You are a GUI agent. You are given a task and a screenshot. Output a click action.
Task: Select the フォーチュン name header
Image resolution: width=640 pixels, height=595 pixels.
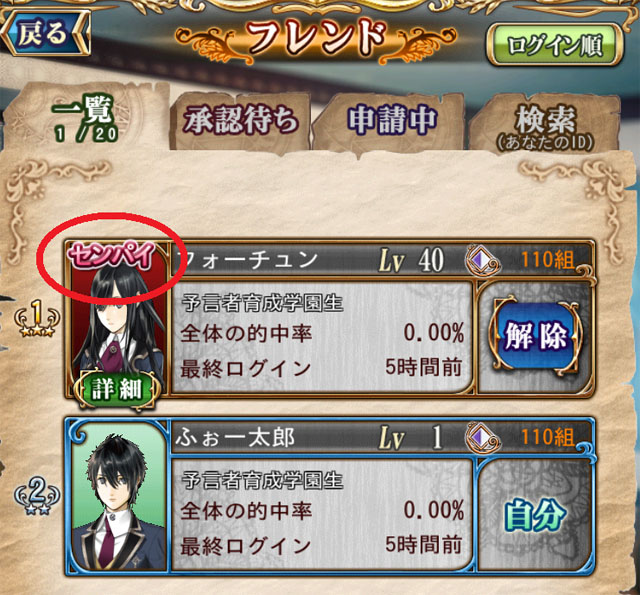[x=250, y=260]
